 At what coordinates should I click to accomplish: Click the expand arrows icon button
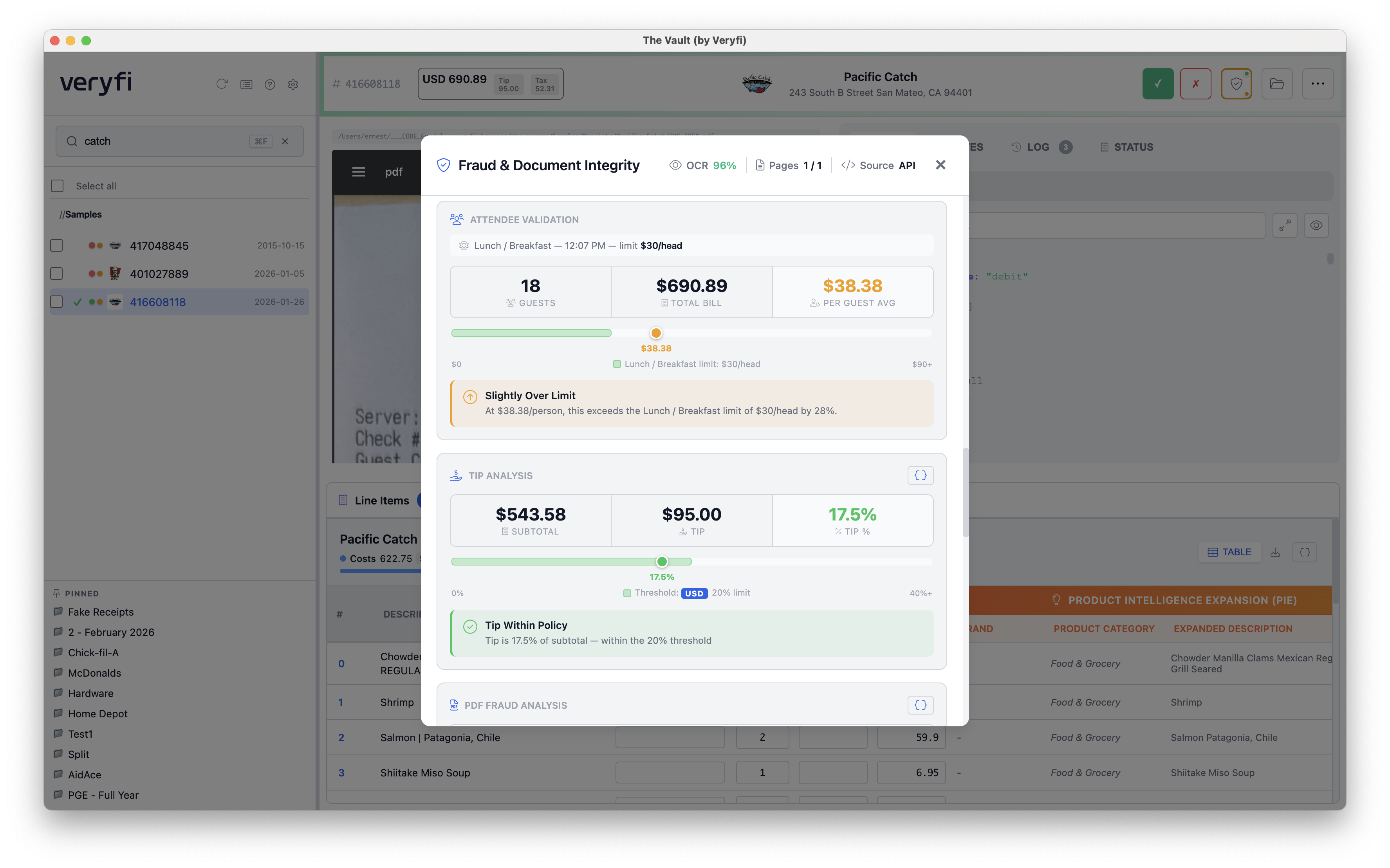coord(1284,226)
